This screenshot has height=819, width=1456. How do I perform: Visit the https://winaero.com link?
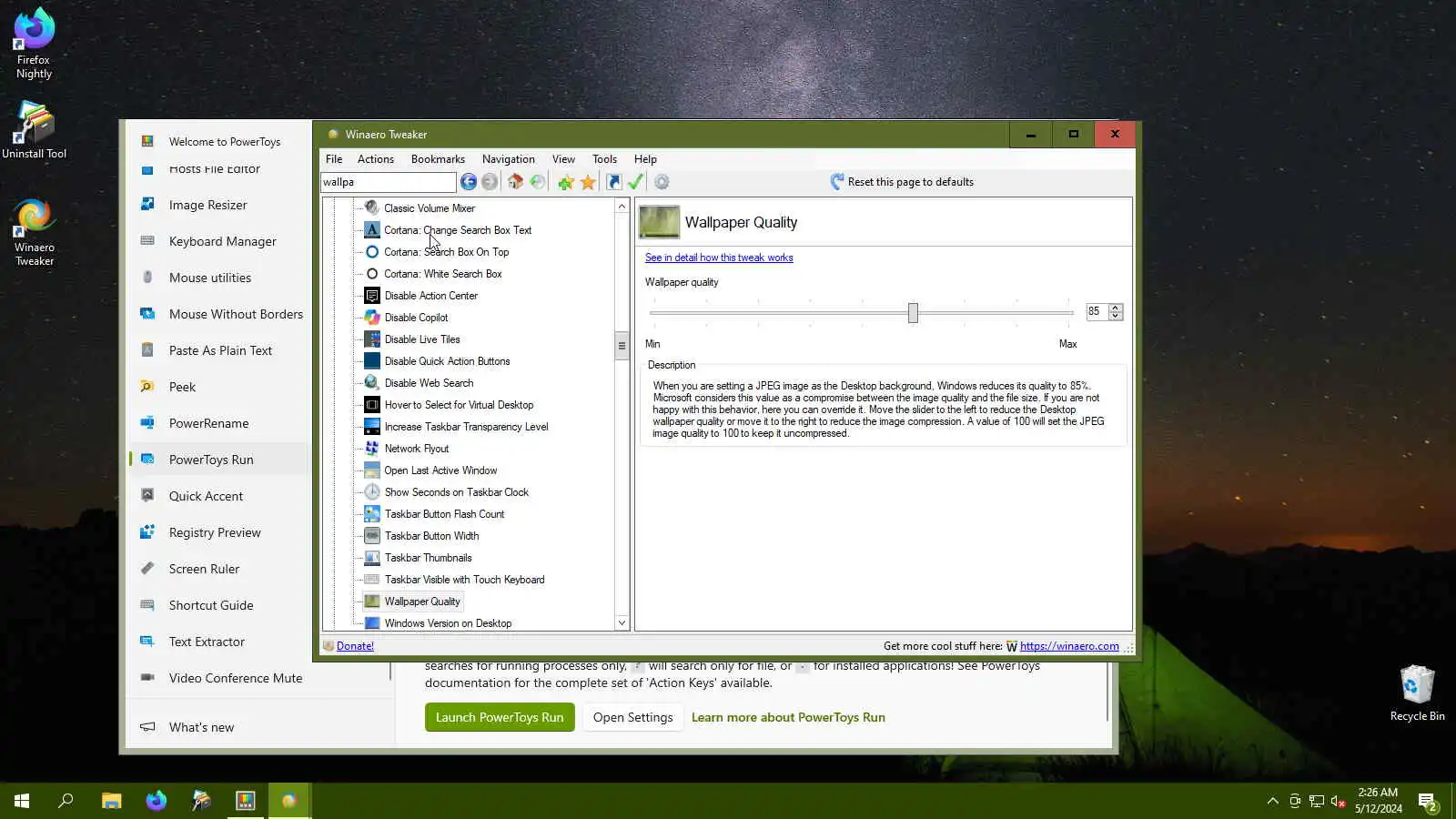click(1069, 646)
